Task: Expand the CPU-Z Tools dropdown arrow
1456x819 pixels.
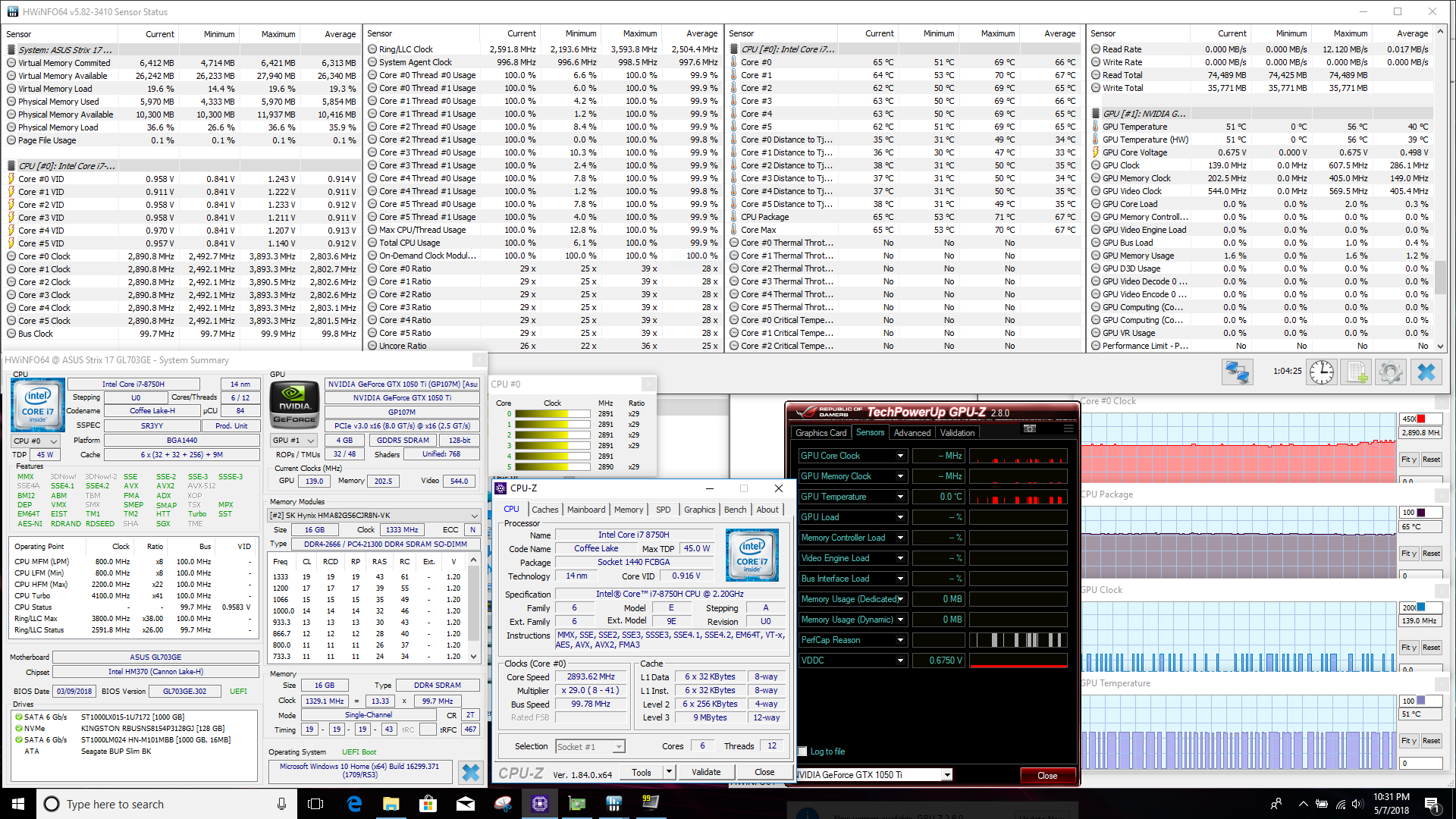Action: [669, 772]
